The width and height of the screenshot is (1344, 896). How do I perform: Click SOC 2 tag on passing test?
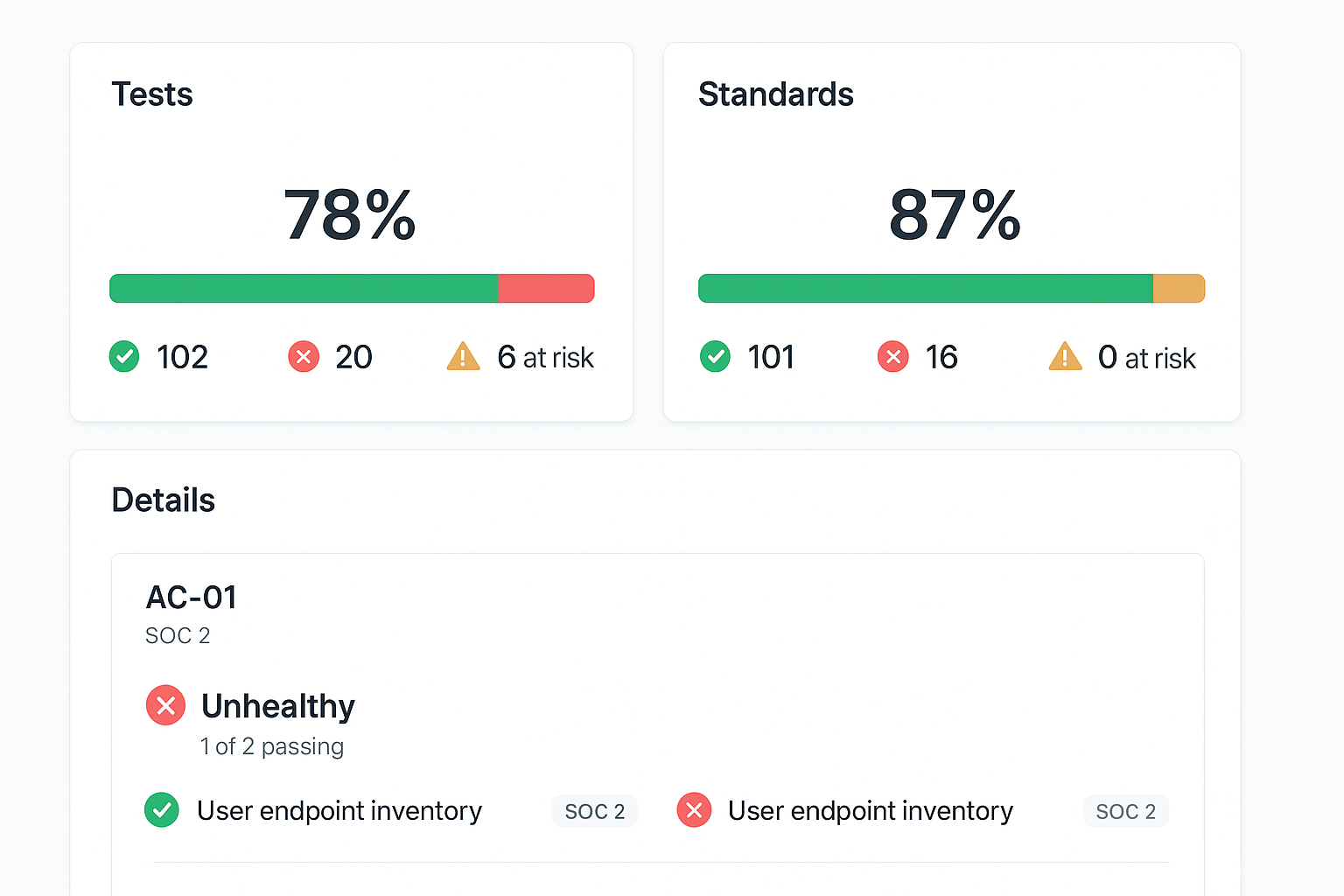pos(595,811)
